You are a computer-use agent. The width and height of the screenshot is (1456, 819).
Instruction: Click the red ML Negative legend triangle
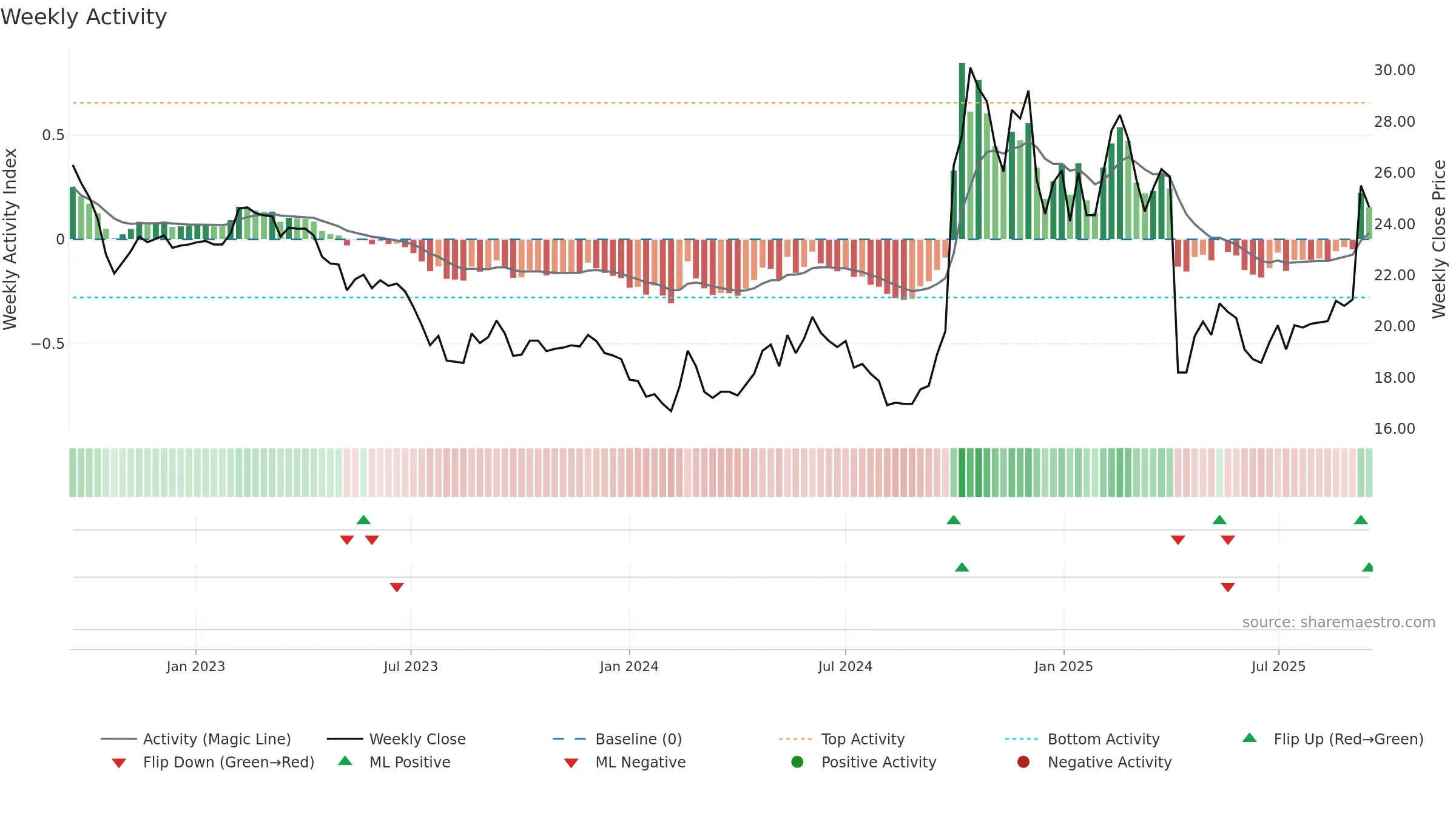point(571,763)
